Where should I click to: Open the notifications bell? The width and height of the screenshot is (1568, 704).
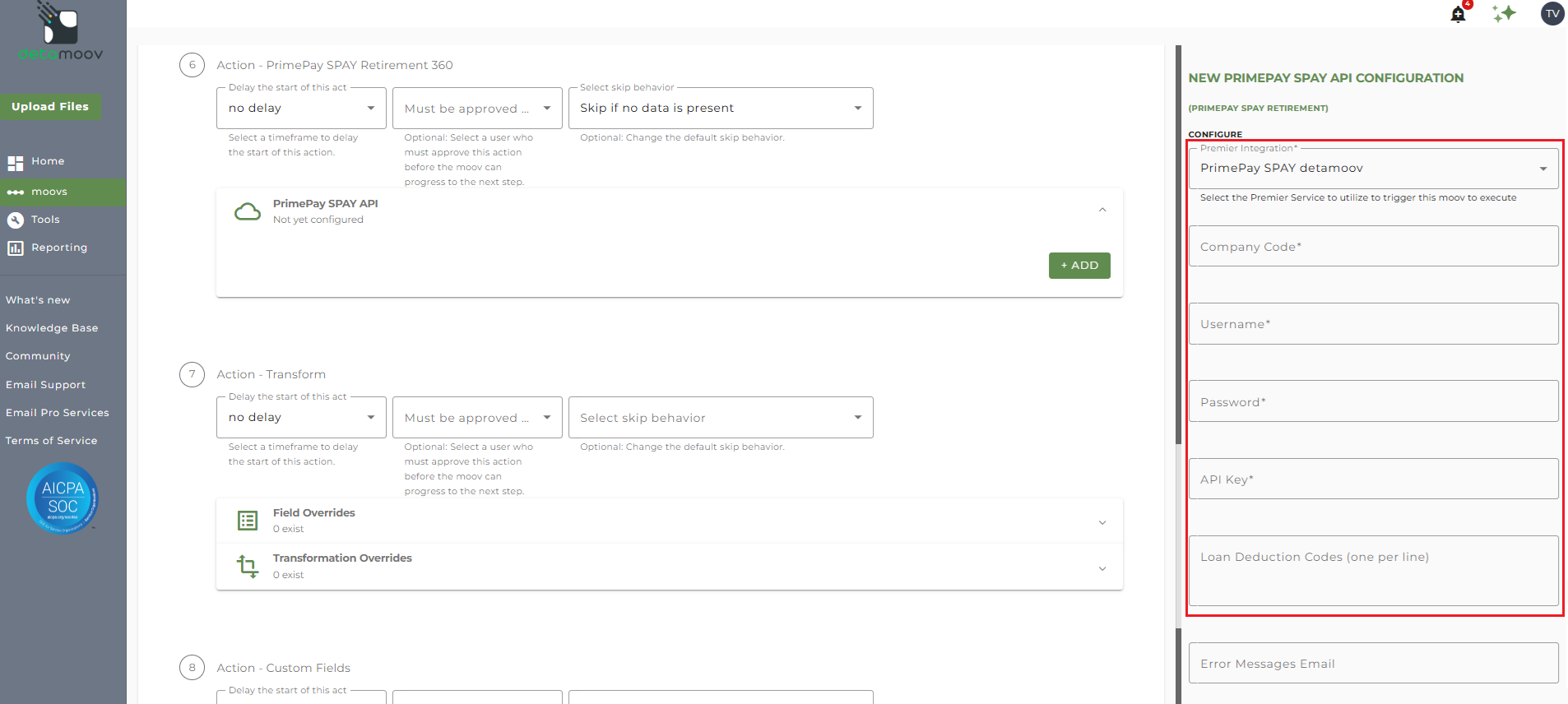coord(1459,14)
